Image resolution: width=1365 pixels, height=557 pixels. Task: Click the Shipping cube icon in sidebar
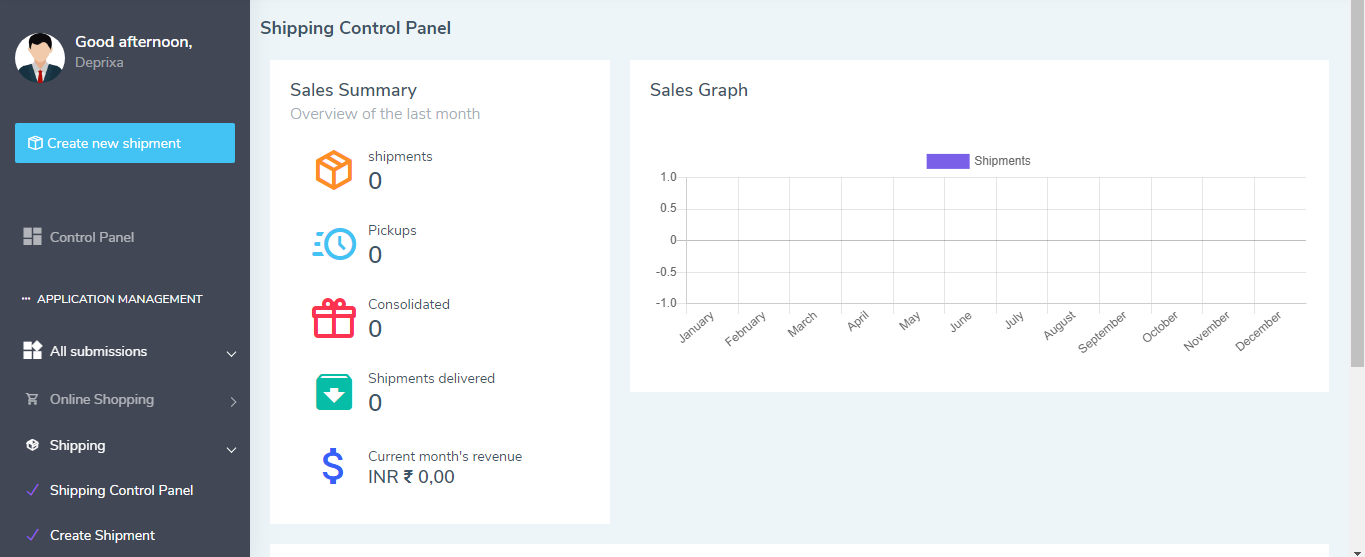(32, 445)
